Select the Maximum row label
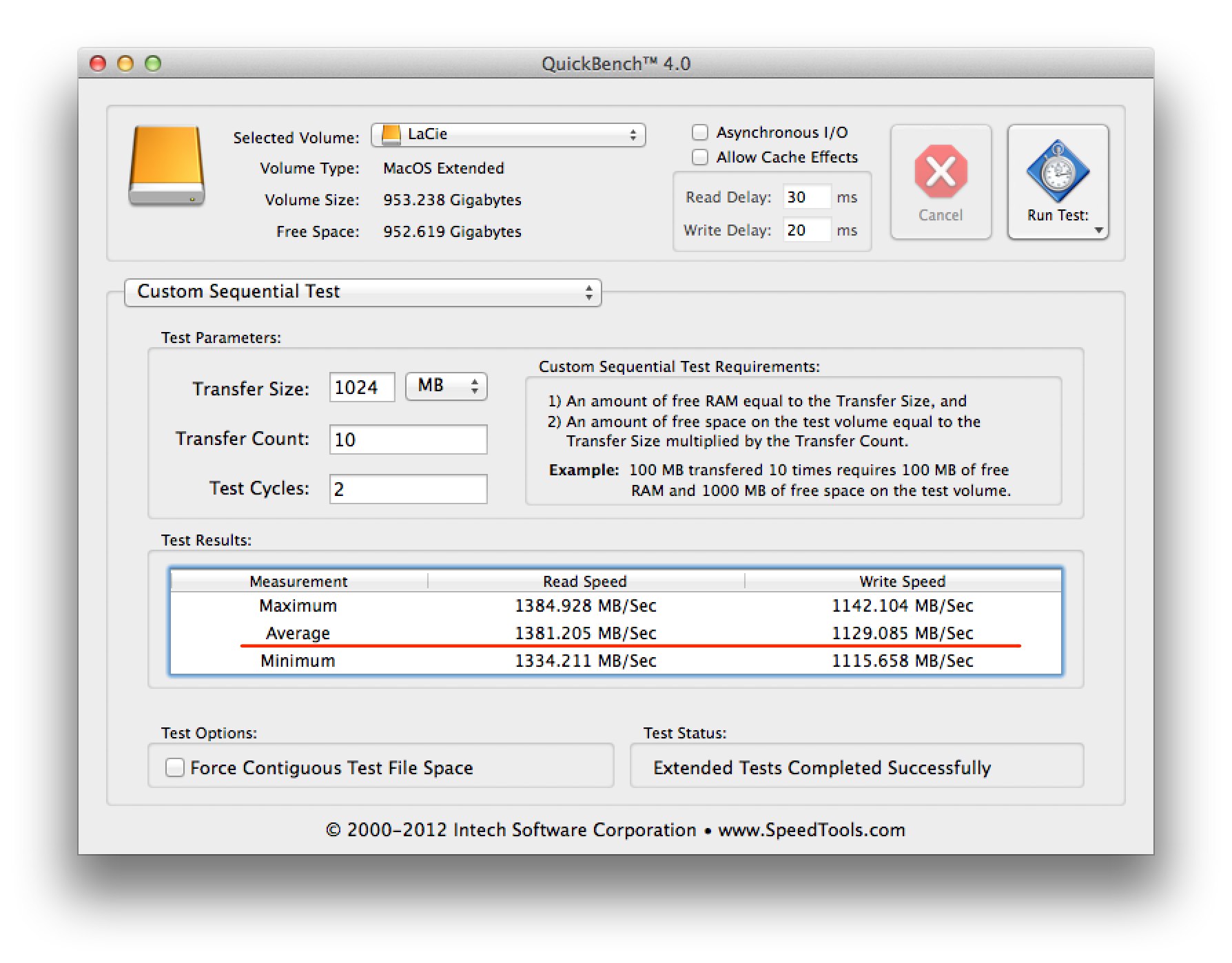Viewport: 1232px width, 963px height. pos(298,605)
